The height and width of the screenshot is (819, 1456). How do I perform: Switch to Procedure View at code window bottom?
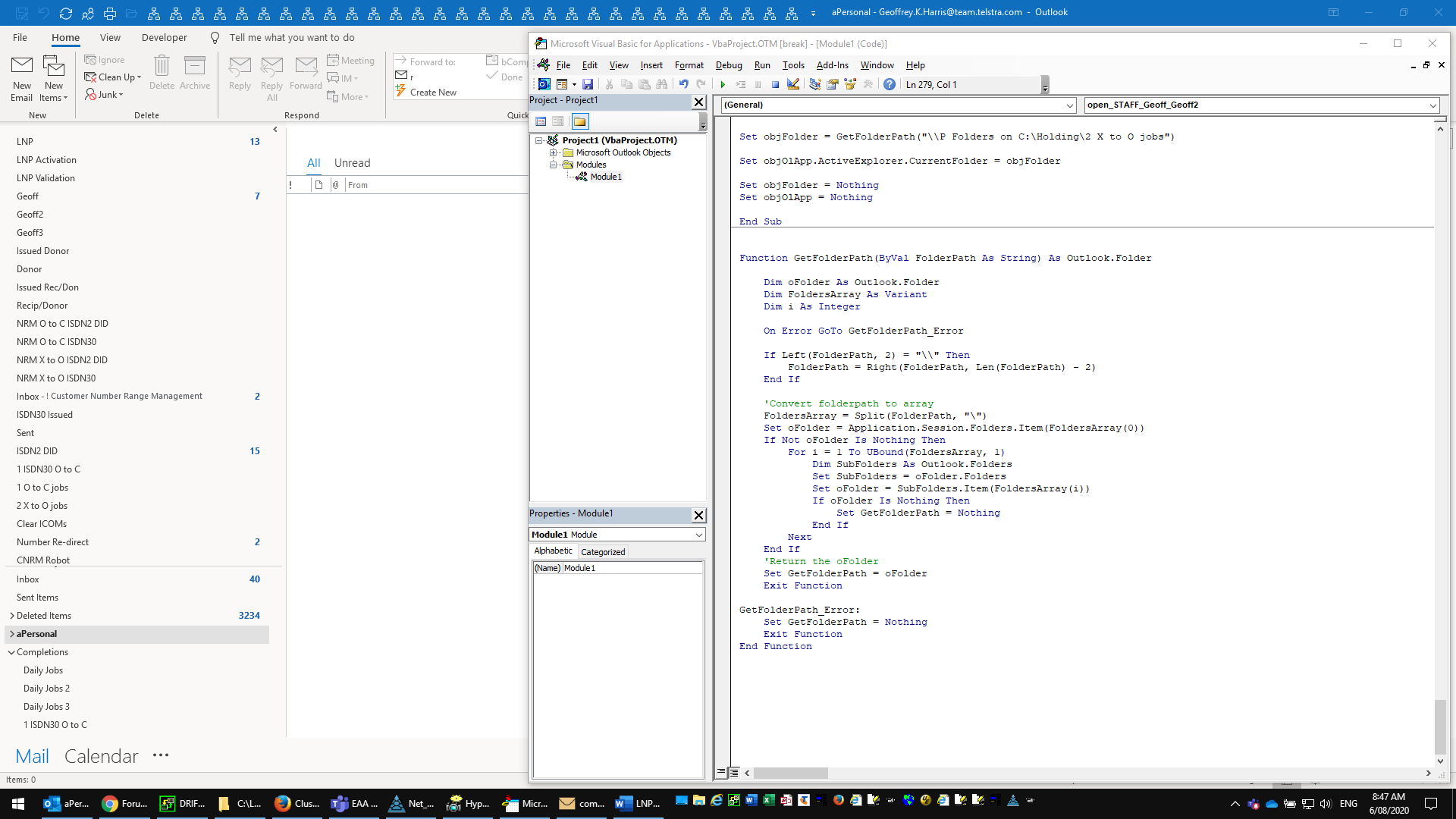(x=721, y=772)
